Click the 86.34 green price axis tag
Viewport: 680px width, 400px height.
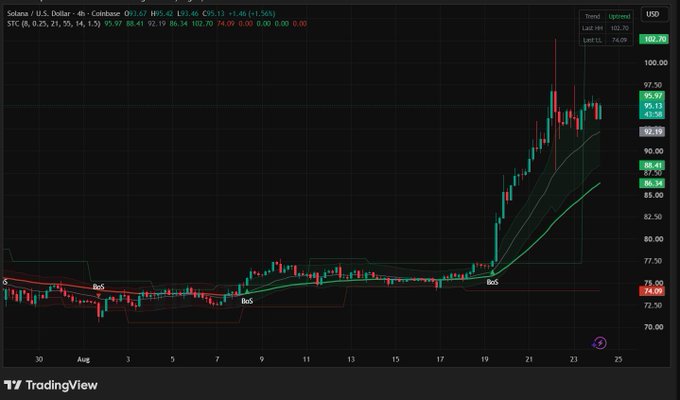click(653, 184)
